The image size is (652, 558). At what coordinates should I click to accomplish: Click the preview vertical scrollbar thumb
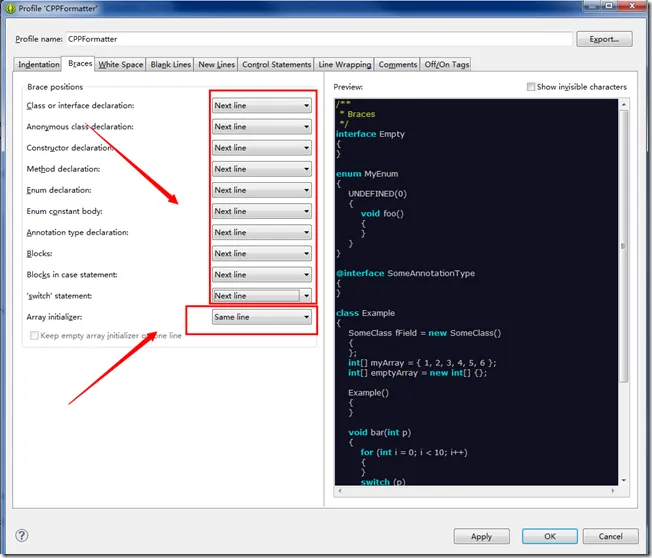(x=623, y=246)
